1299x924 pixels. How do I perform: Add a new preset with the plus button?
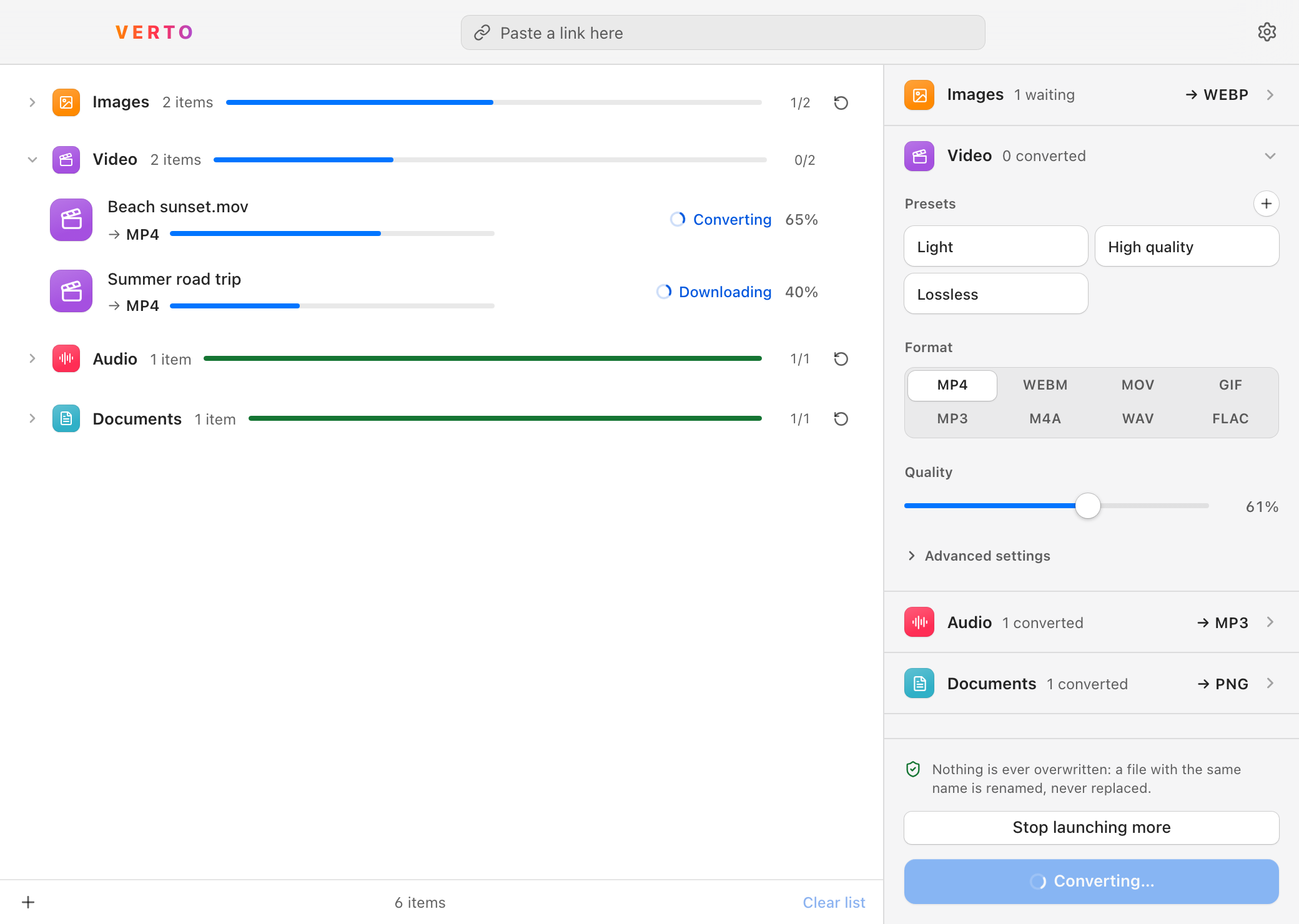[1267, 204]
